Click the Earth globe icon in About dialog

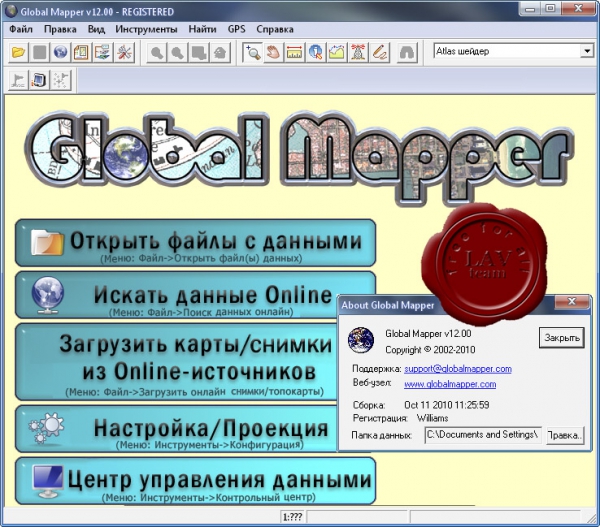coord(361,340)
